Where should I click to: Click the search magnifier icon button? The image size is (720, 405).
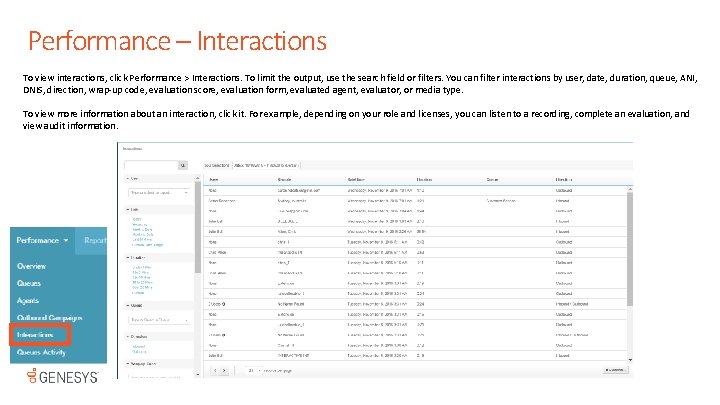(183, 165)
